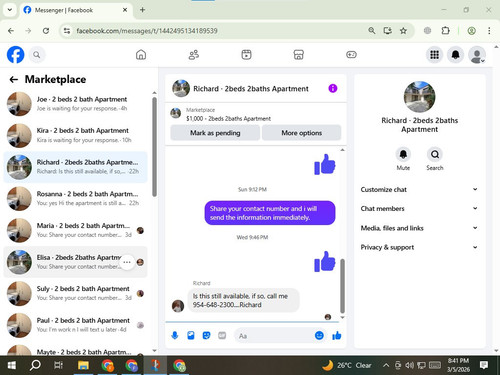Search in conversation with the Search icon
500x375 pixels.
point(435,154)
